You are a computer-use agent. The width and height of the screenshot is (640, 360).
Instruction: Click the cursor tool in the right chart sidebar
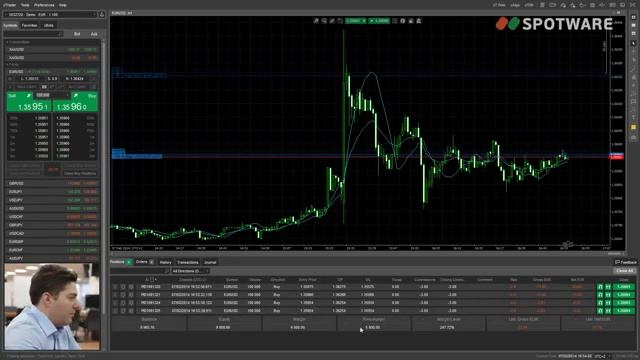click(x=633, y=43)
